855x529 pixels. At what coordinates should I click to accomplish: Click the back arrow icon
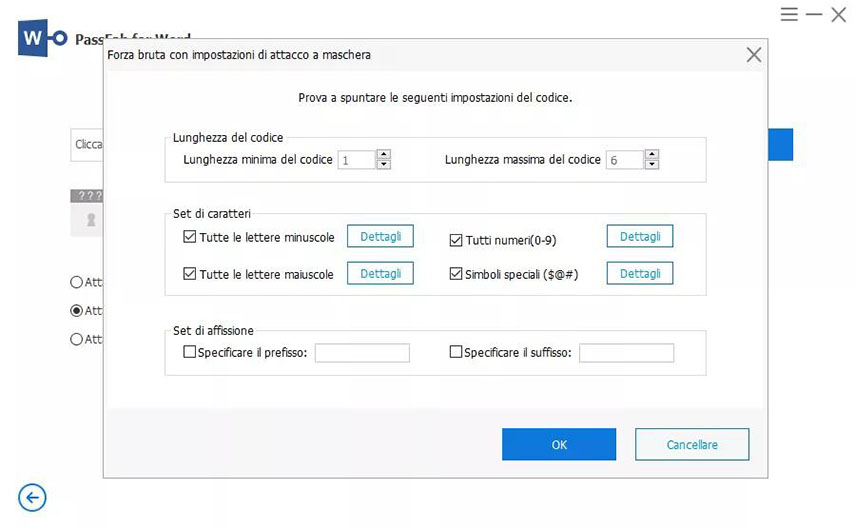point(32,497)
